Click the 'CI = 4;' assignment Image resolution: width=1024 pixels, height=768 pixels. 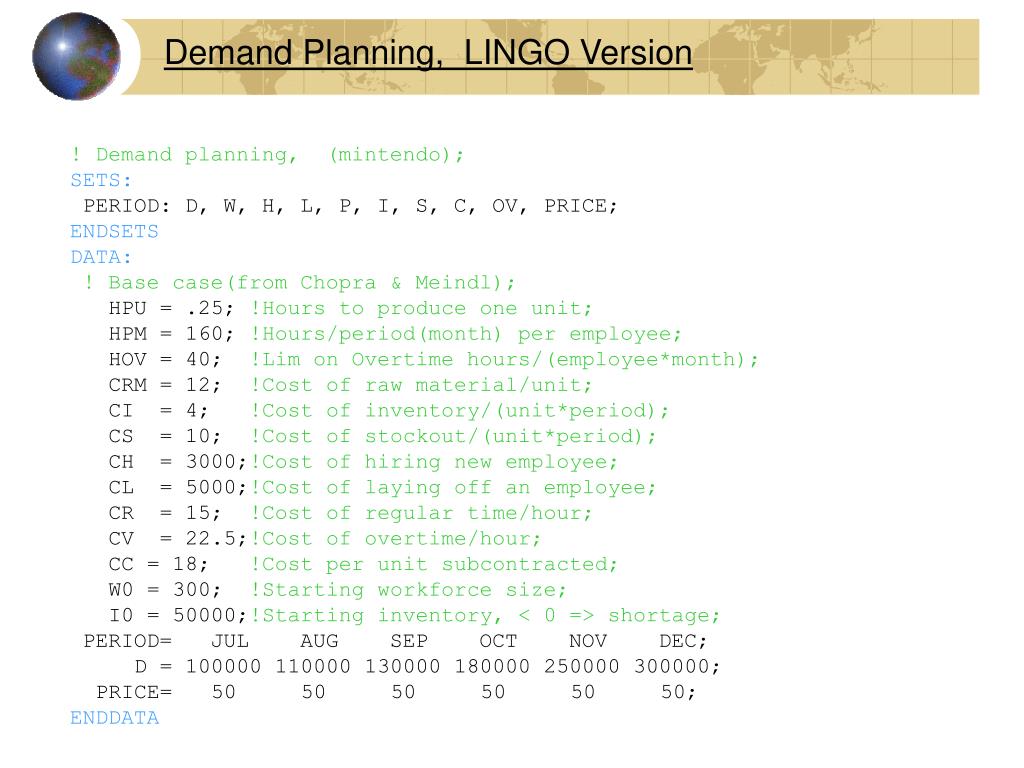coord(159,411)
